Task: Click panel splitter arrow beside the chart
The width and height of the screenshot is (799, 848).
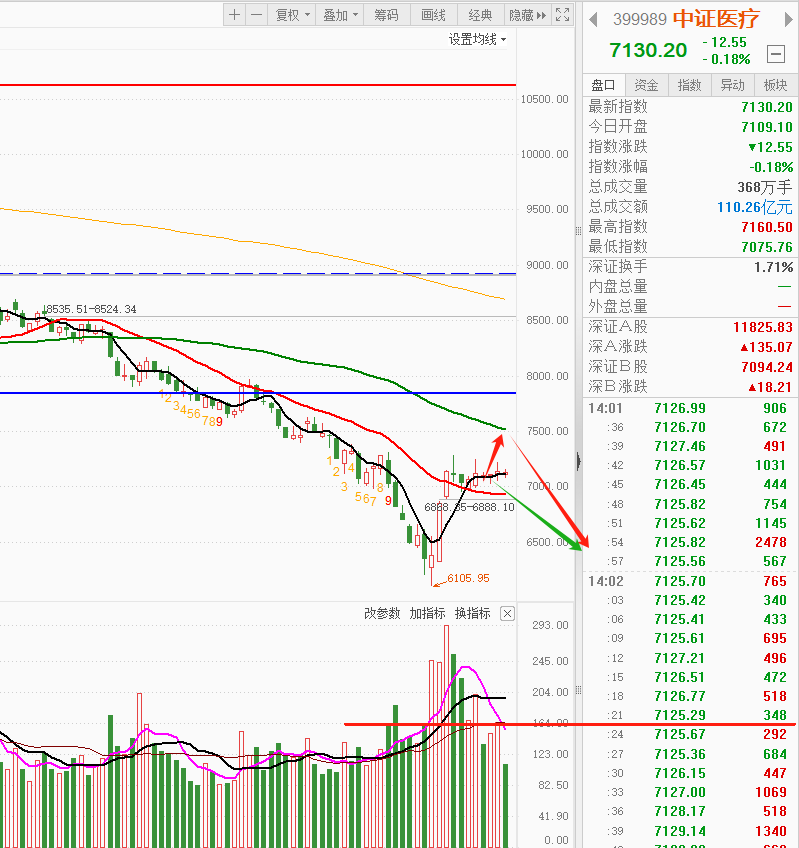Action: pos(577,461)
